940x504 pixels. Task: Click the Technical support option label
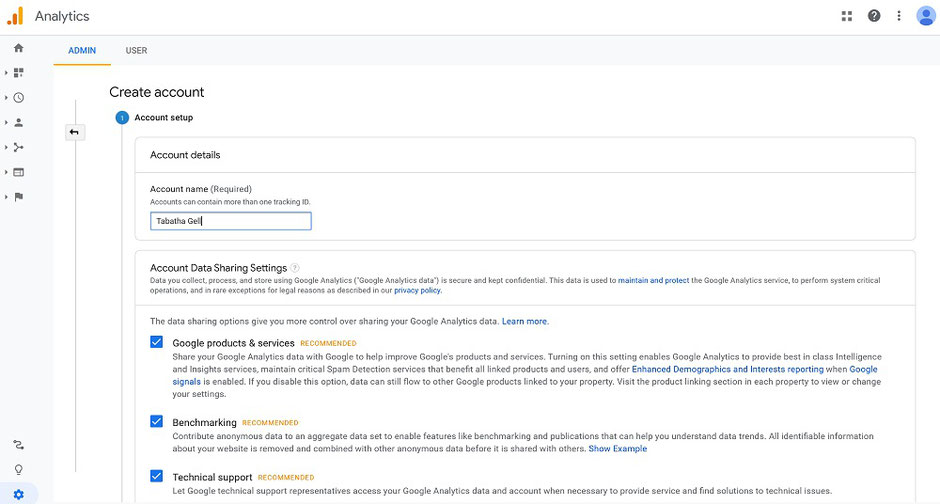[x=212, y=477]
